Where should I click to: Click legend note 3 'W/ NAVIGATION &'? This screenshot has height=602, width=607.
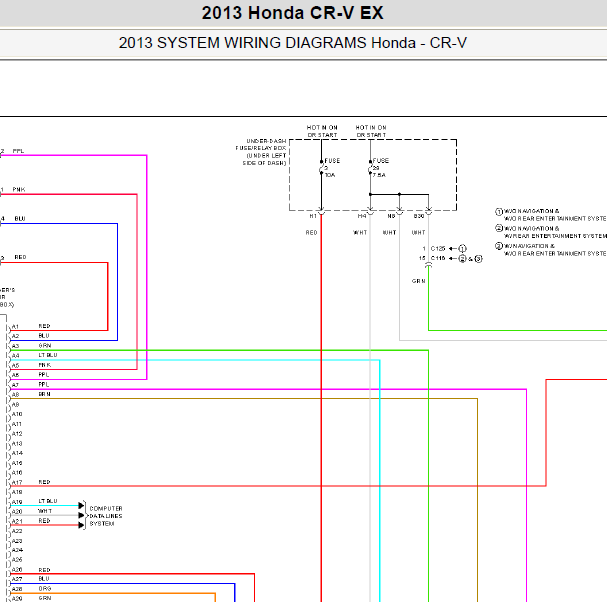tap(551, 250)
